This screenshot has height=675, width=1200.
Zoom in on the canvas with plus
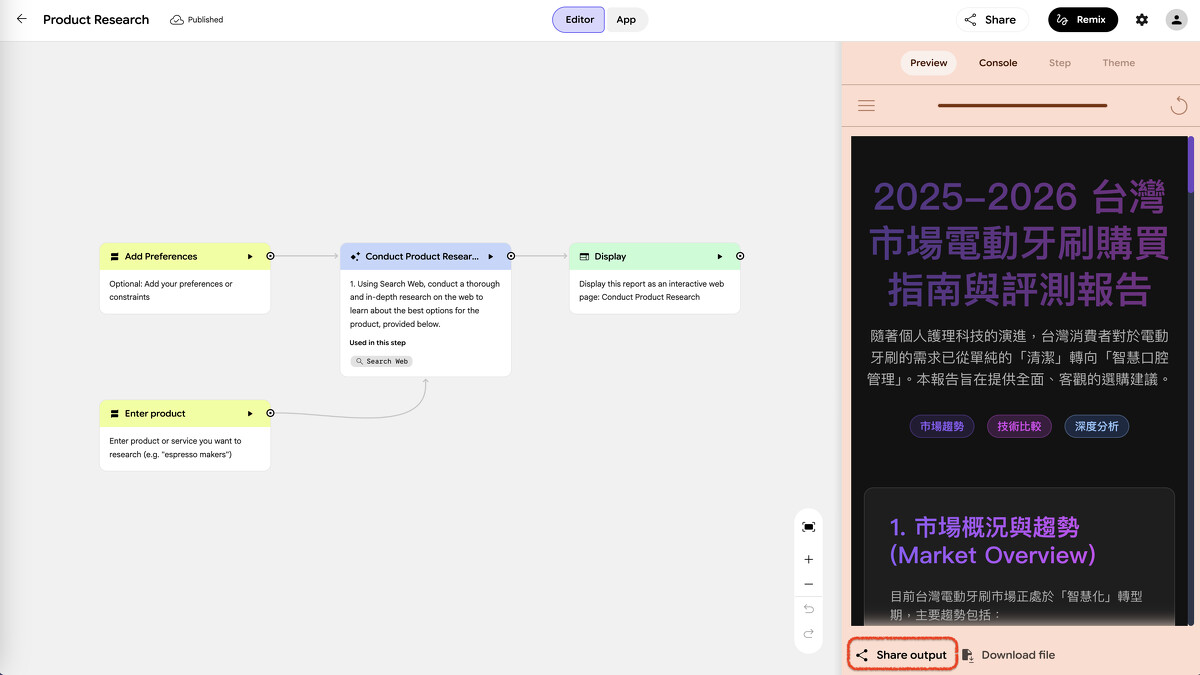coord(809,560)
